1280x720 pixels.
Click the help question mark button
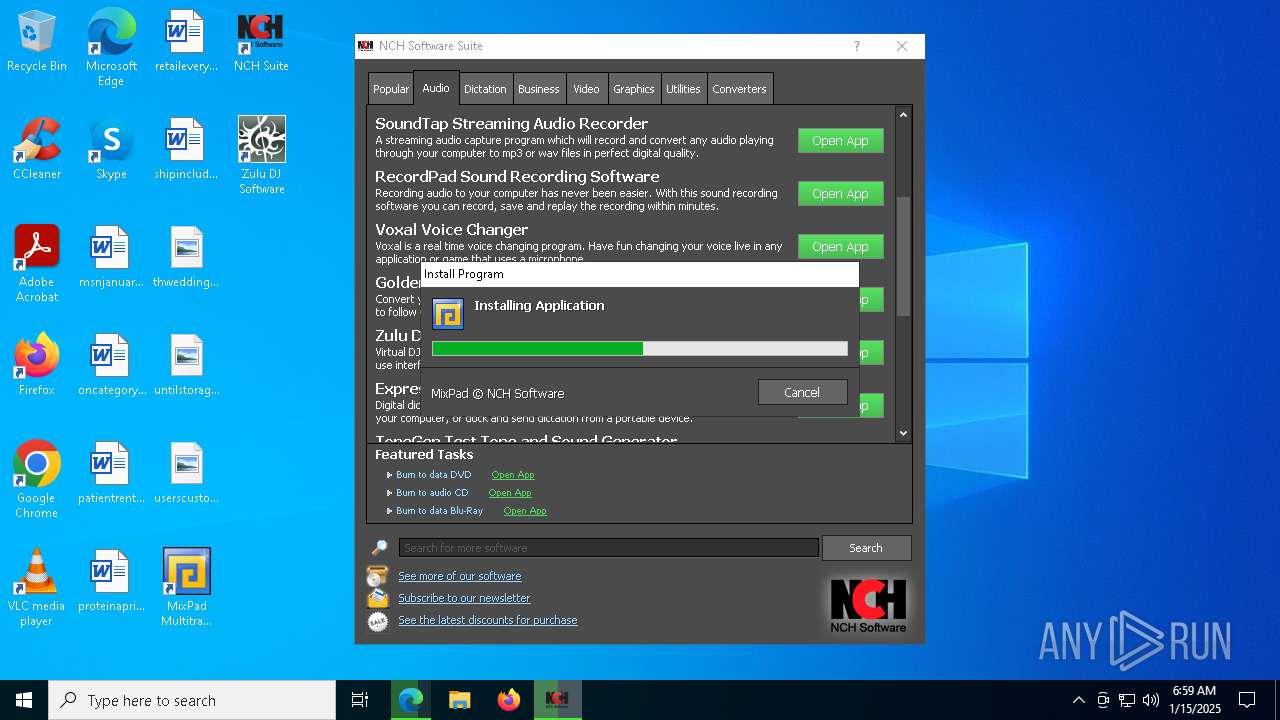click(856, 46)
